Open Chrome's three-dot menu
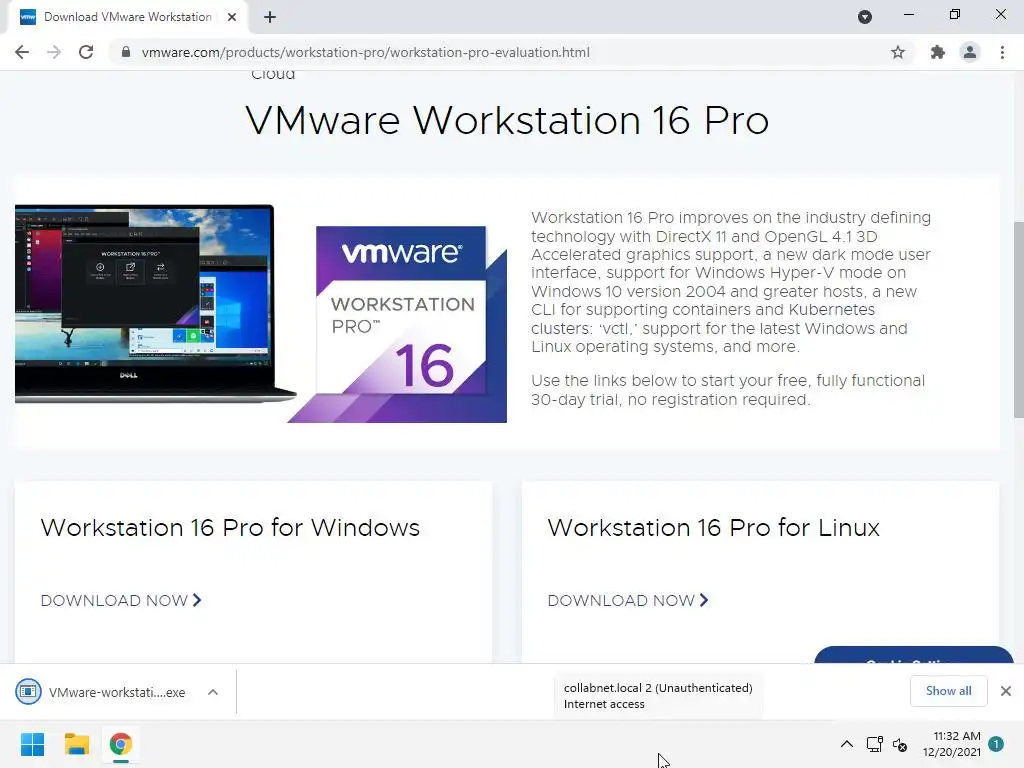This screenshot has height=768, width=1024. (x=1002, y=52)
